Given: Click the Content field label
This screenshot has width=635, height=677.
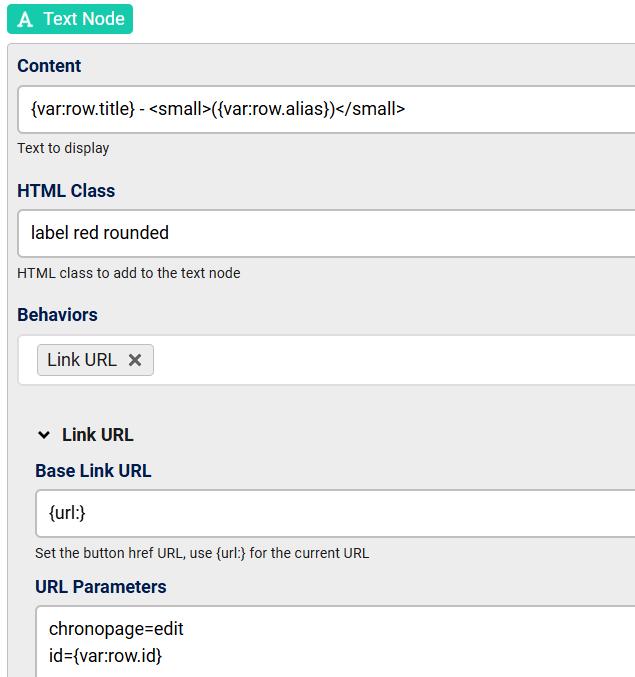Looking at the screenshot, I should 49,66.
